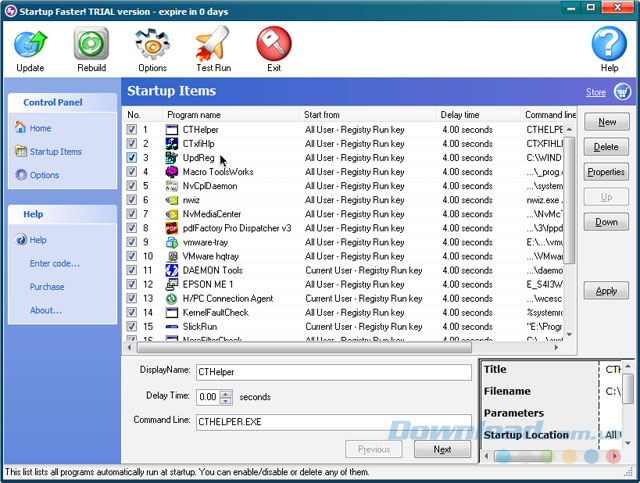Click the Update toolbar icon
Screen dimensions: 640x483
30,44
